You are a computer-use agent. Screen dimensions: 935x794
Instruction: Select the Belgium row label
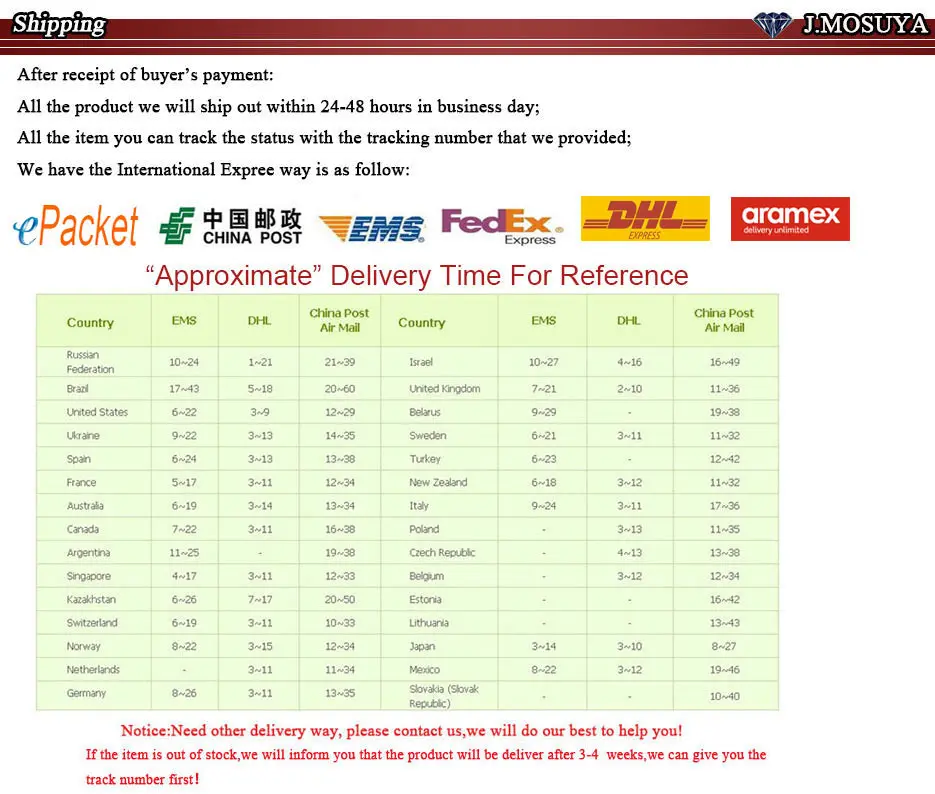pos(426,576)
